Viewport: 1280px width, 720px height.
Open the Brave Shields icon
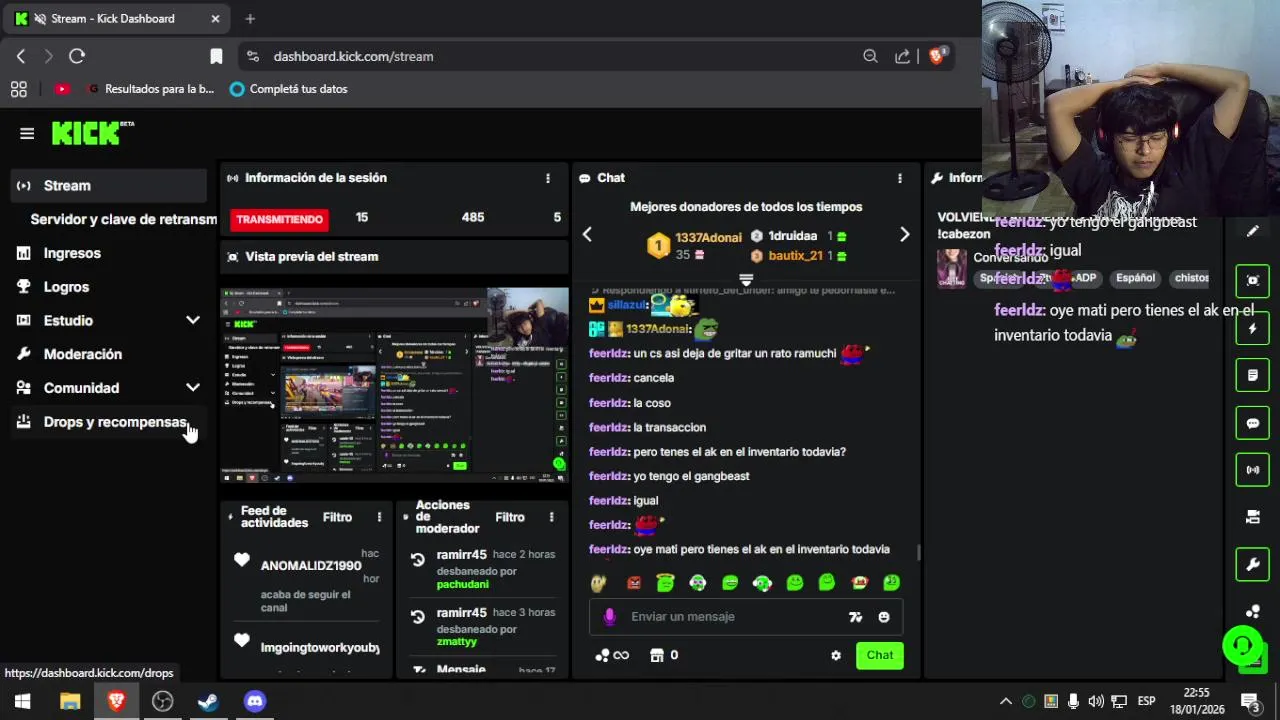[x=937, y=56]
